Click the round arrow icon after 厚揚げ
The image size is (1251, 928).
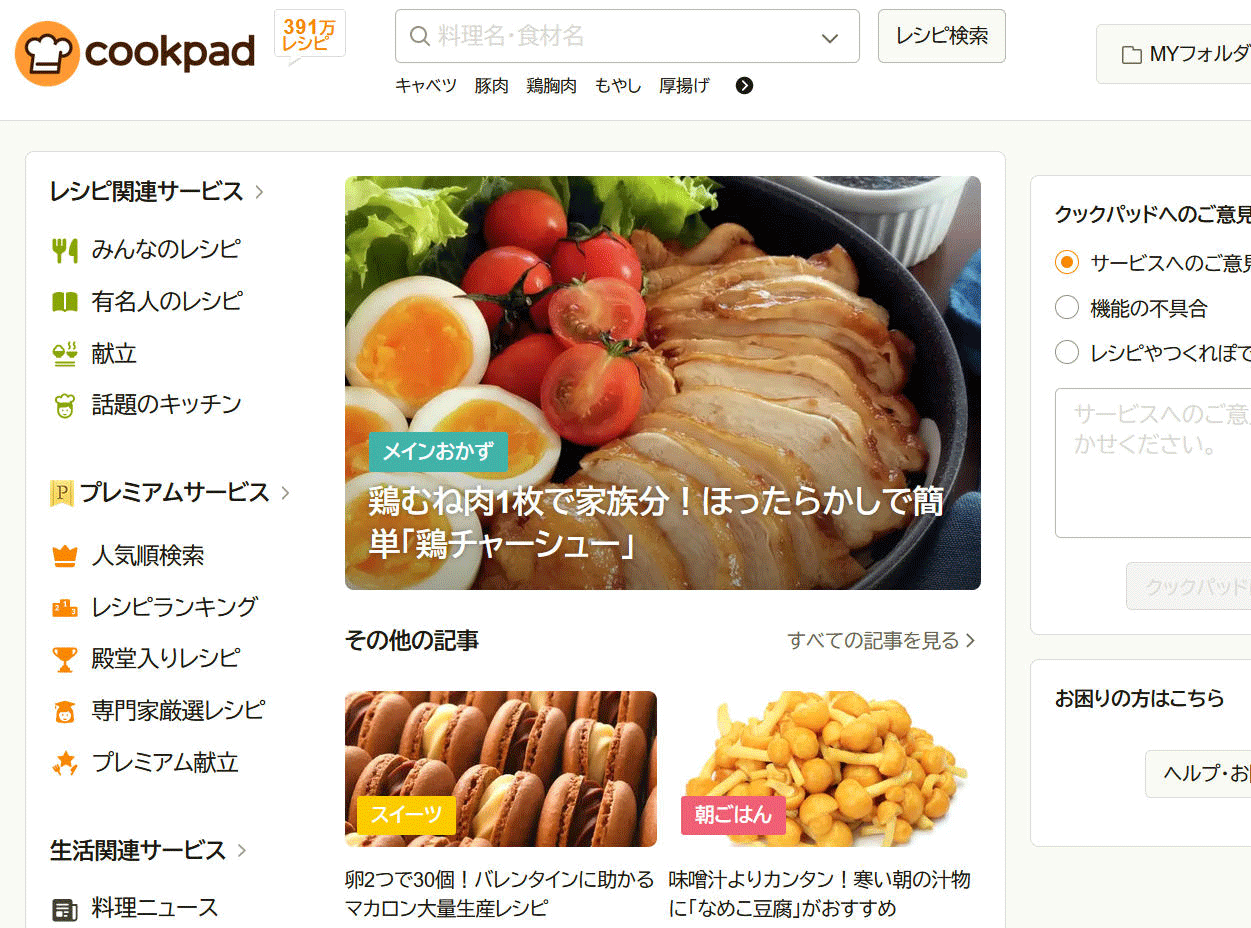pos(744,86)
